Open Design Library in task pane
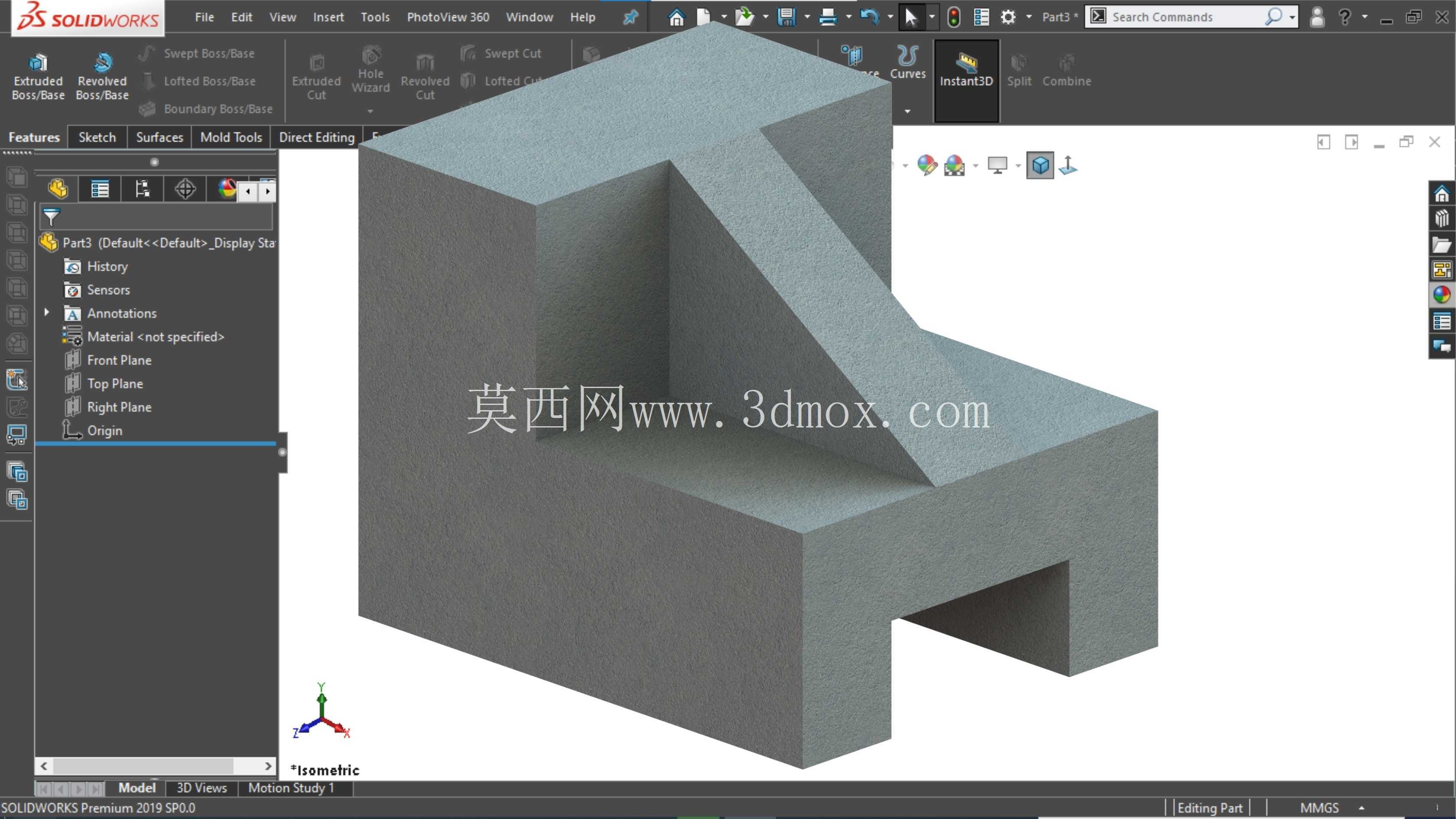The height and width of the screenshot is (819, 1456). click(x=1442, y=219)
